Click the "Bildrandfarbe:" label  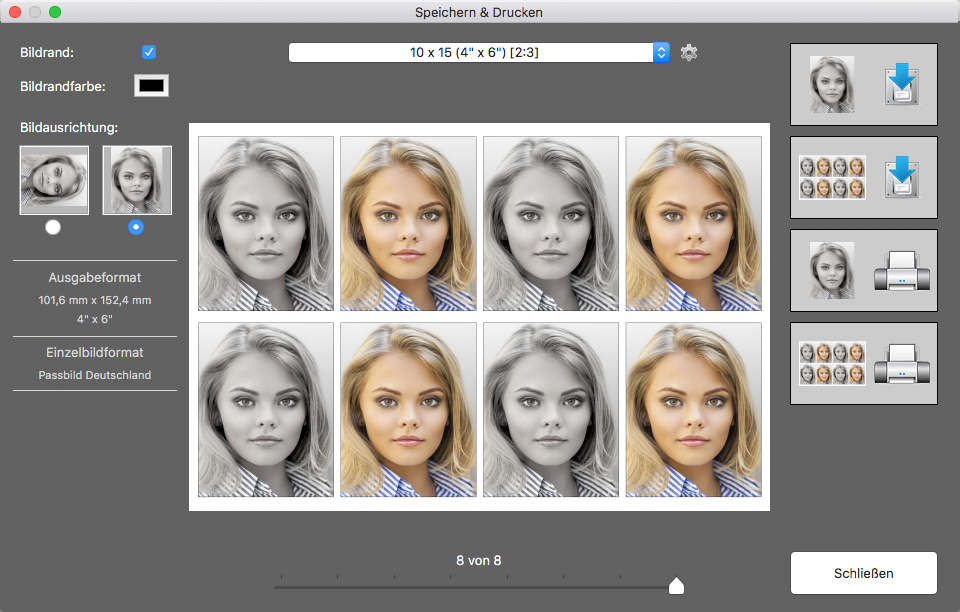[x=62, y=87]
